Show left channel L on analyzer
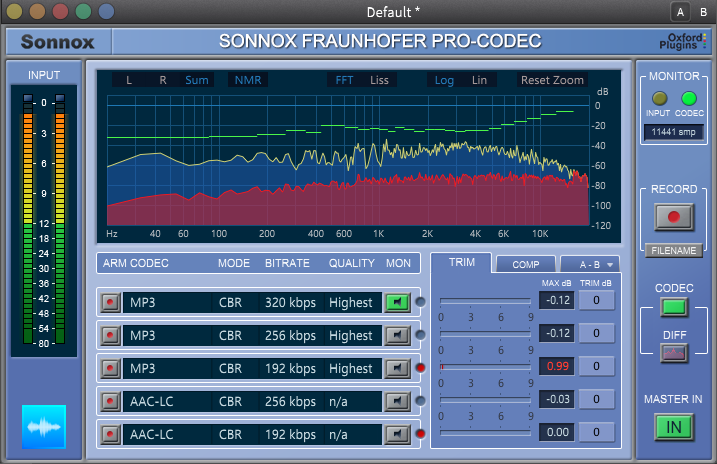This screenshot has height=464, width=717. (129, 80)
